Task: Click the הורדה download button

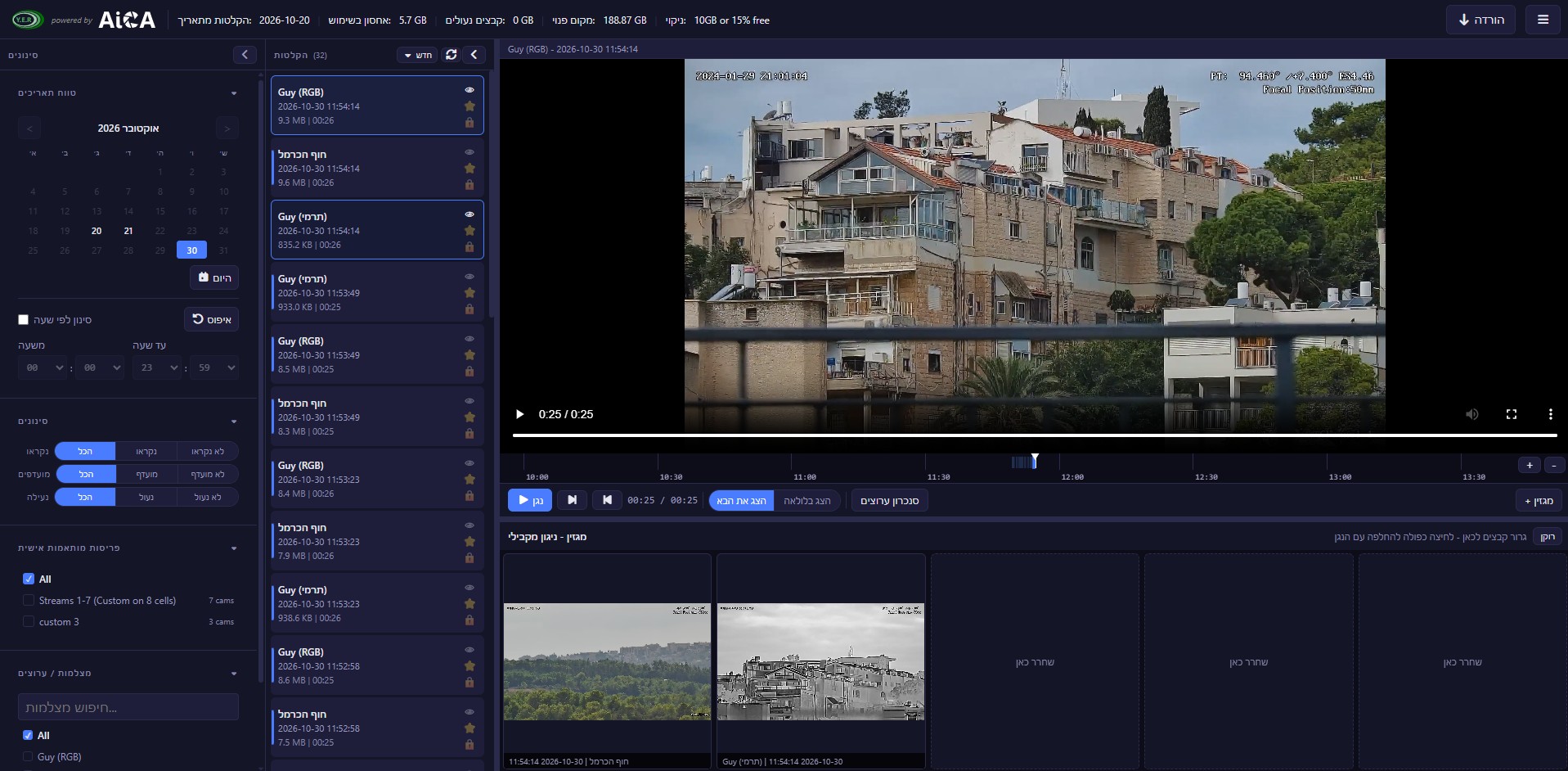Action: (x=1480, y=20)
